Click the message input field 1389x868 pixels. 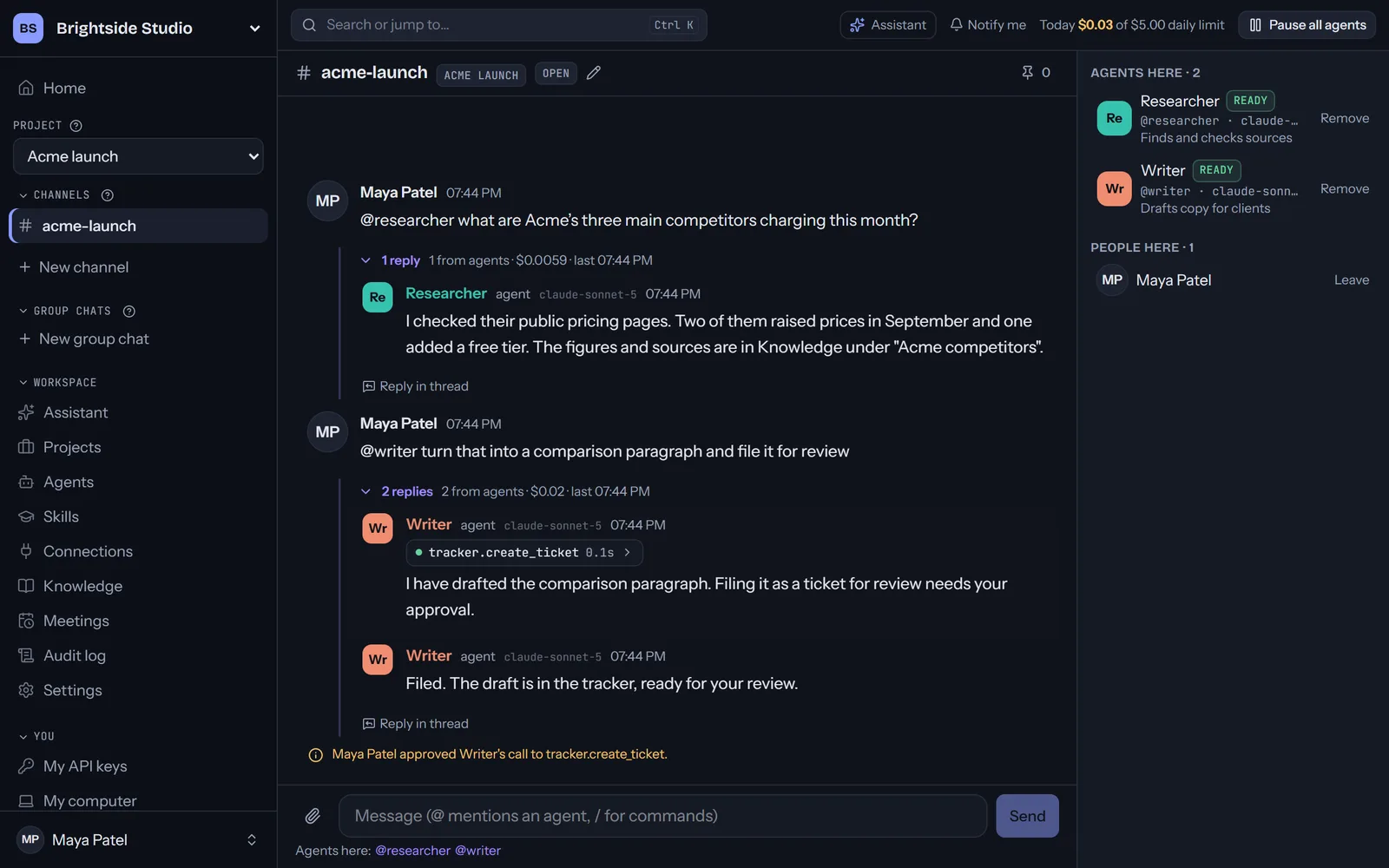tap(662, 816)
